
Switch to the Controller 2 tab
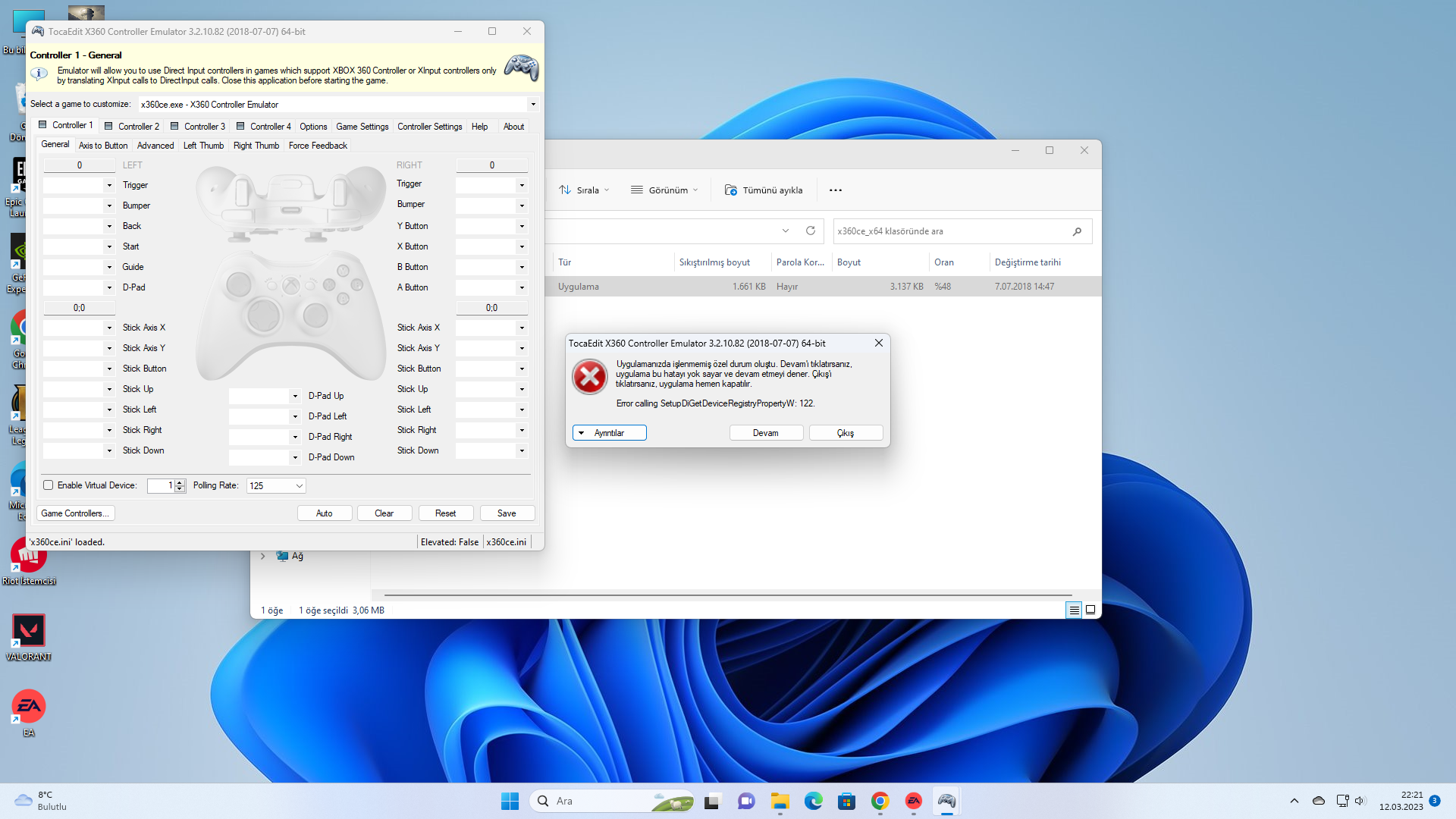[x=133, y=127]
